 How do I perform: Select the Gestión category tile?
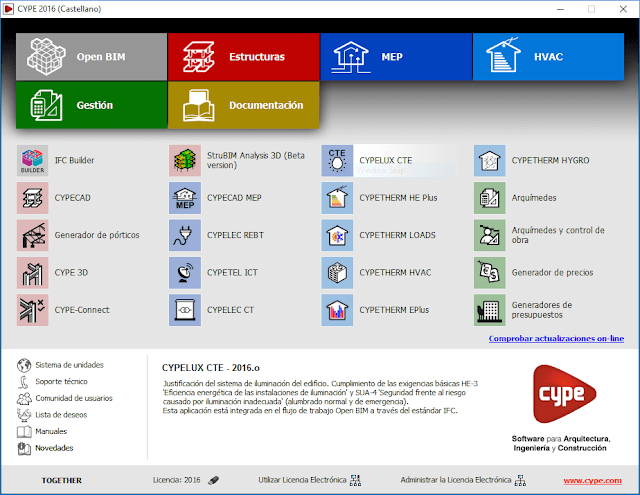pos(91,105)
